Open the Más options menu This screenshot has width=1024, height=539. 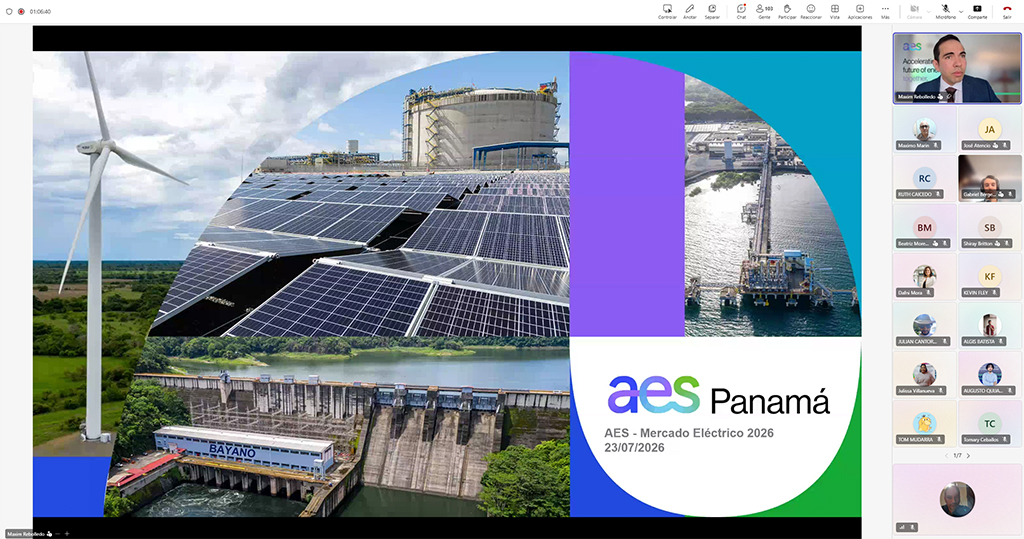click(885, 11)
